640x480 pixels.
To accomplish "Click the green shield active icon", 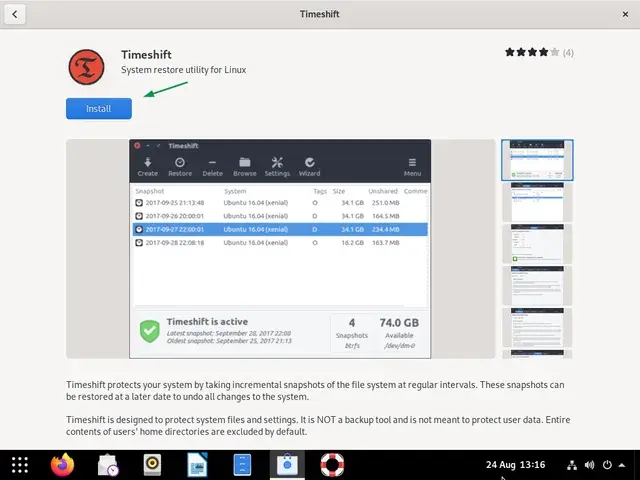I will pyautogui.click(x=150, y=331).
